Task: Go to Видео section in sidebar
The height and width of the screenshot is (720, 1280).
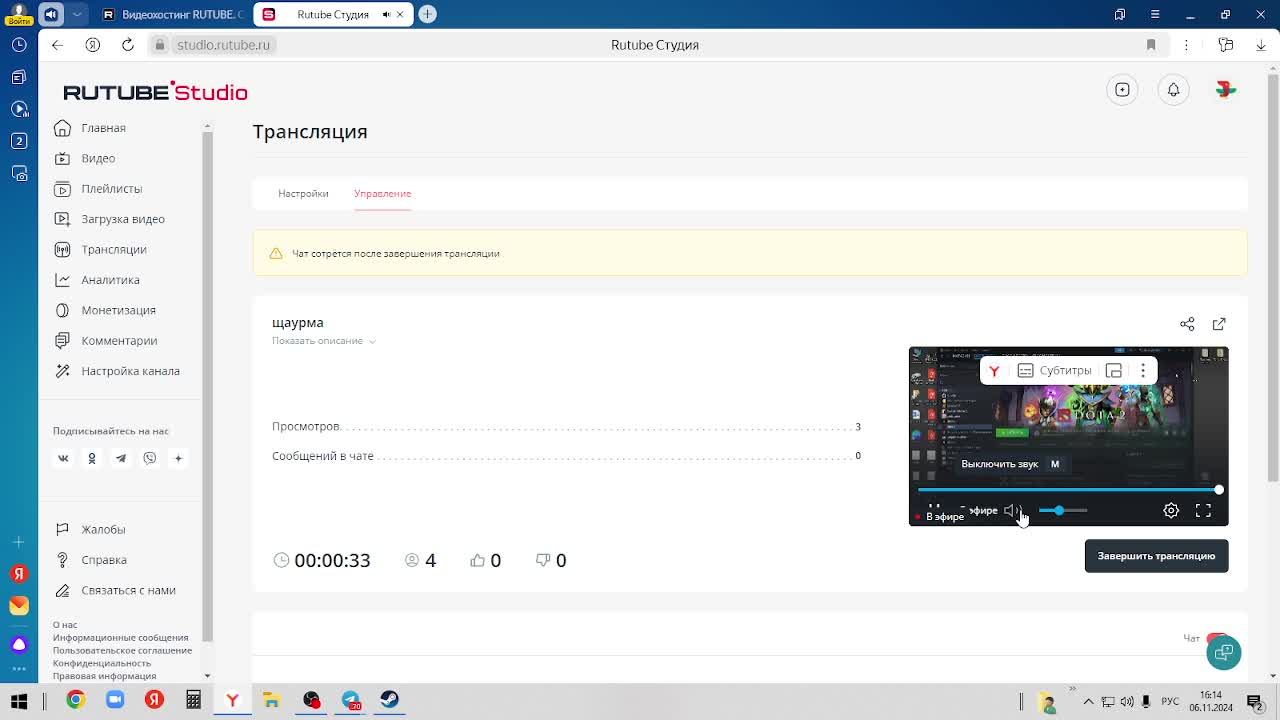Action: pyautogui.click(x=85, y=158)
